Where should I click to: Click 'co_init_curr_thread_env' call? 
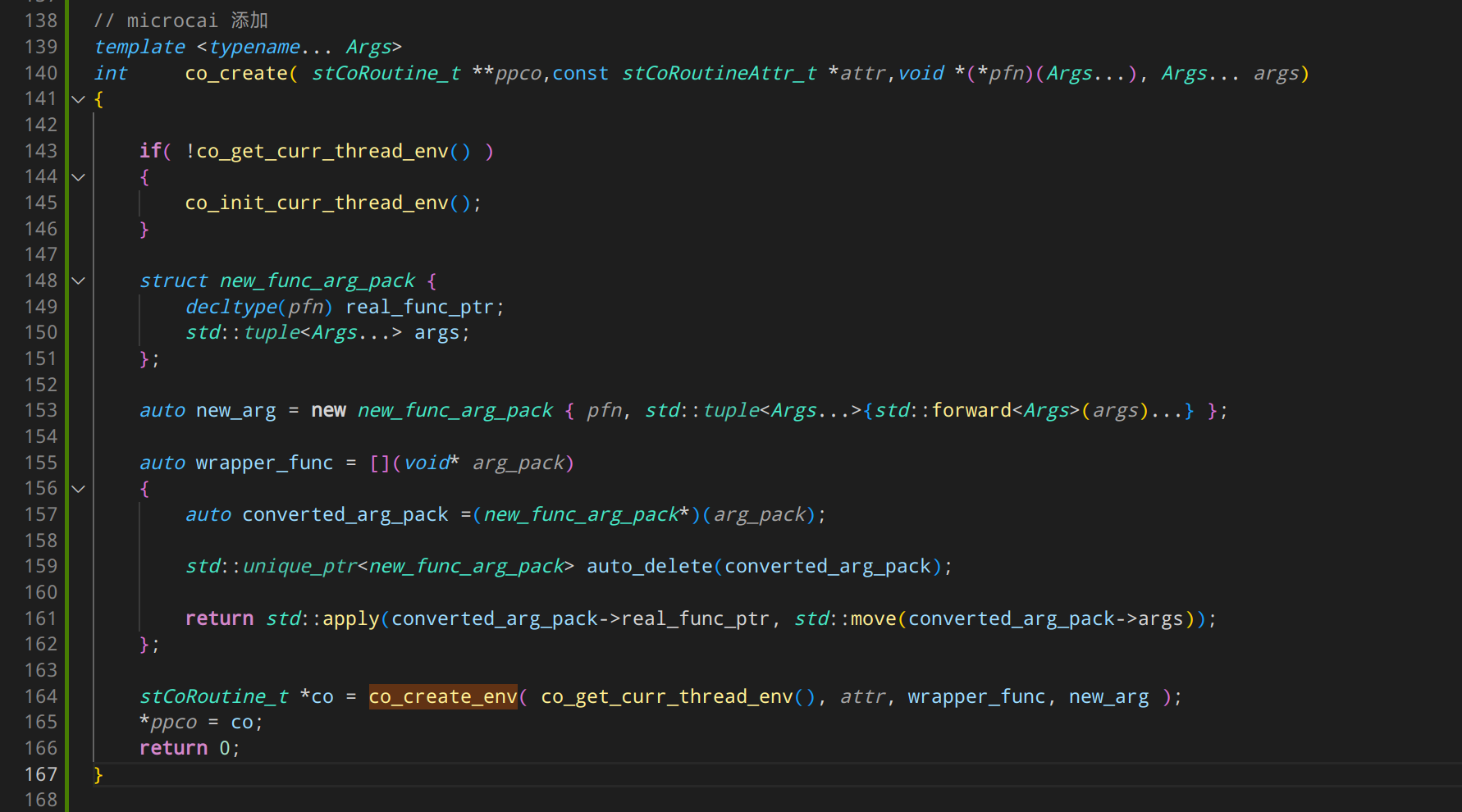coord(317,203)
